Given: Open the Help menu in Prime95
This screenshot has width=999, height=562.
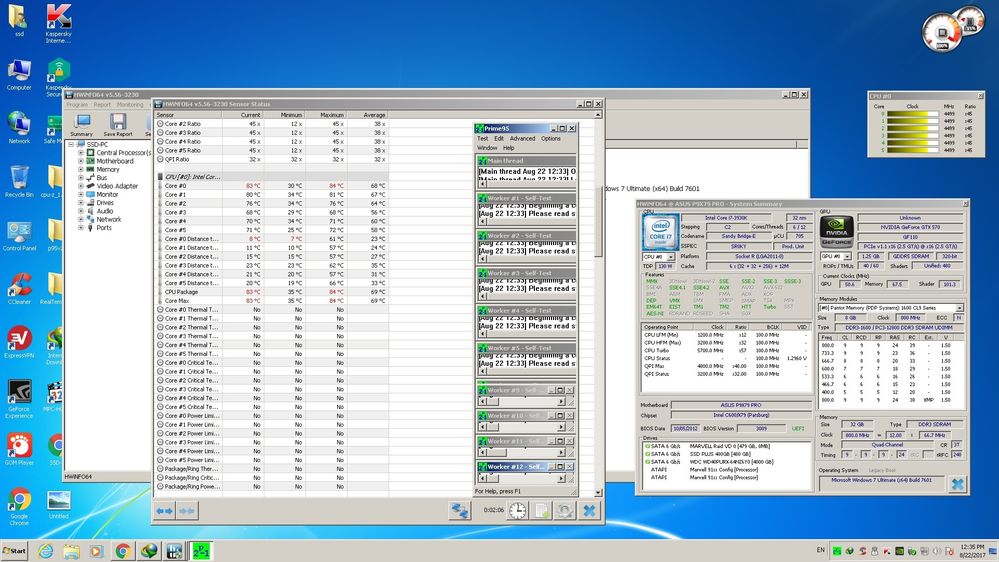Looking at the screenshot, I should pyautogui.click(x=508, y=147).
